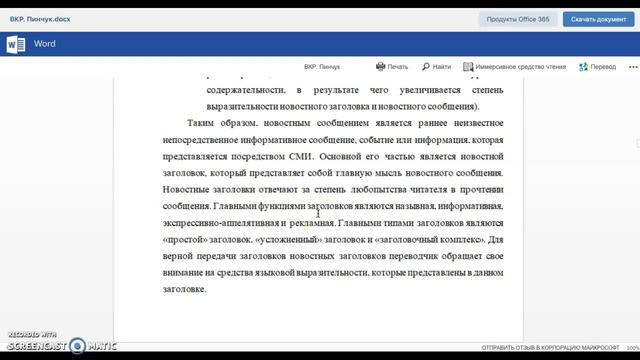Click document title ВКР. Пинчук in toolbar
This screenshot has width=640, height=360.
(322, 67)
